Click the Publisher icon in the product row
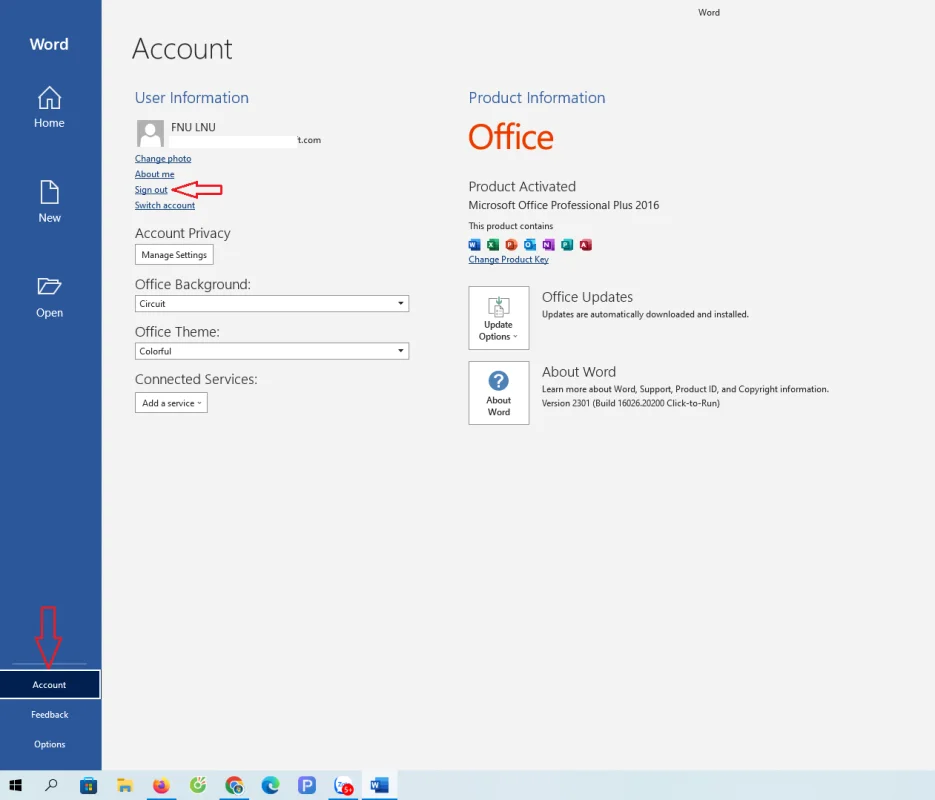Screen dimensions: 935x800 pos(566,244)
